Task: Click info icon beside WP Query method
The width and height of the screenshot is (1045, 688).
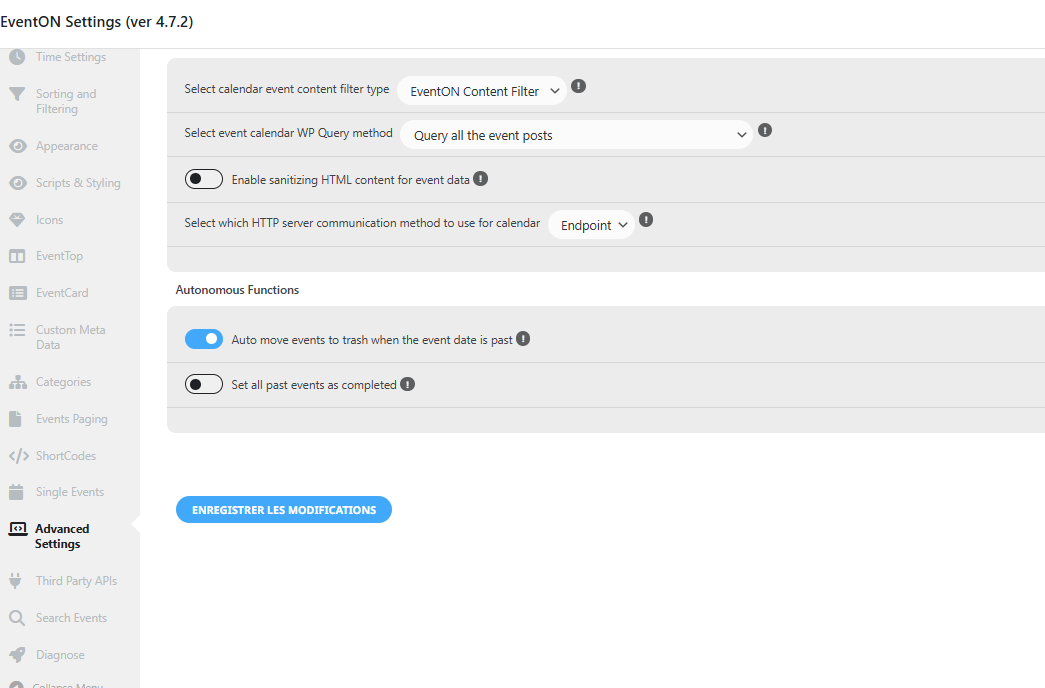Action: click(x=765, y=130)
